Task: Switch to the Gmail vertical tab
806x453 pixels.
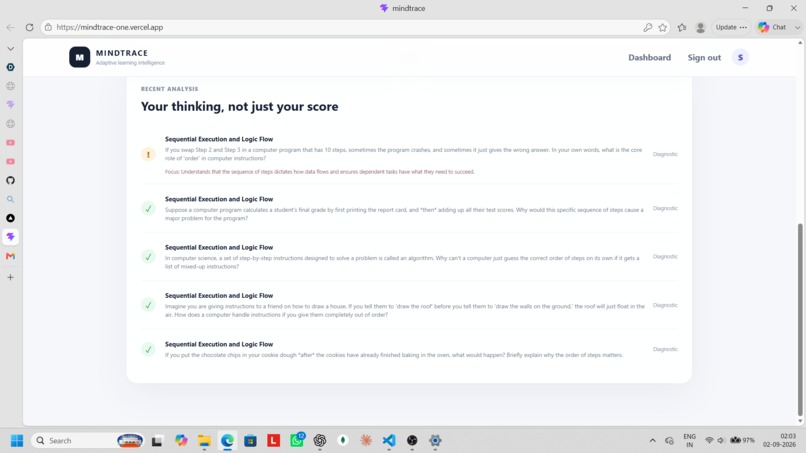Action: tap(10, 256)
